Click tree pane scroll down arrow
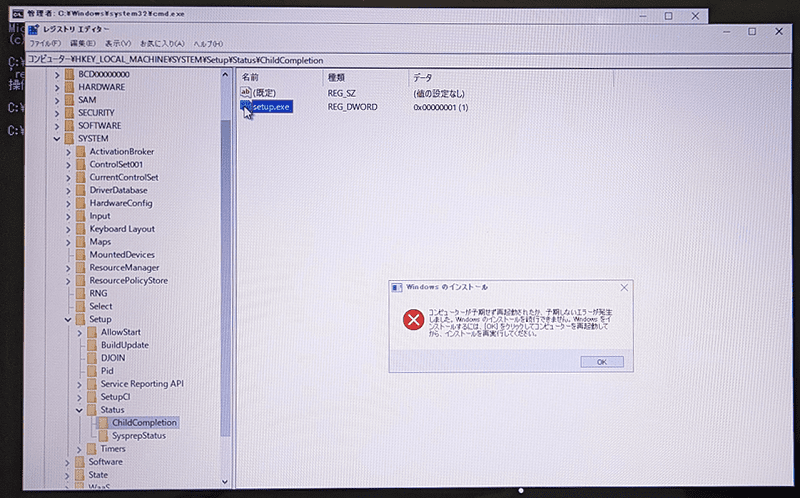 point(225,482)
